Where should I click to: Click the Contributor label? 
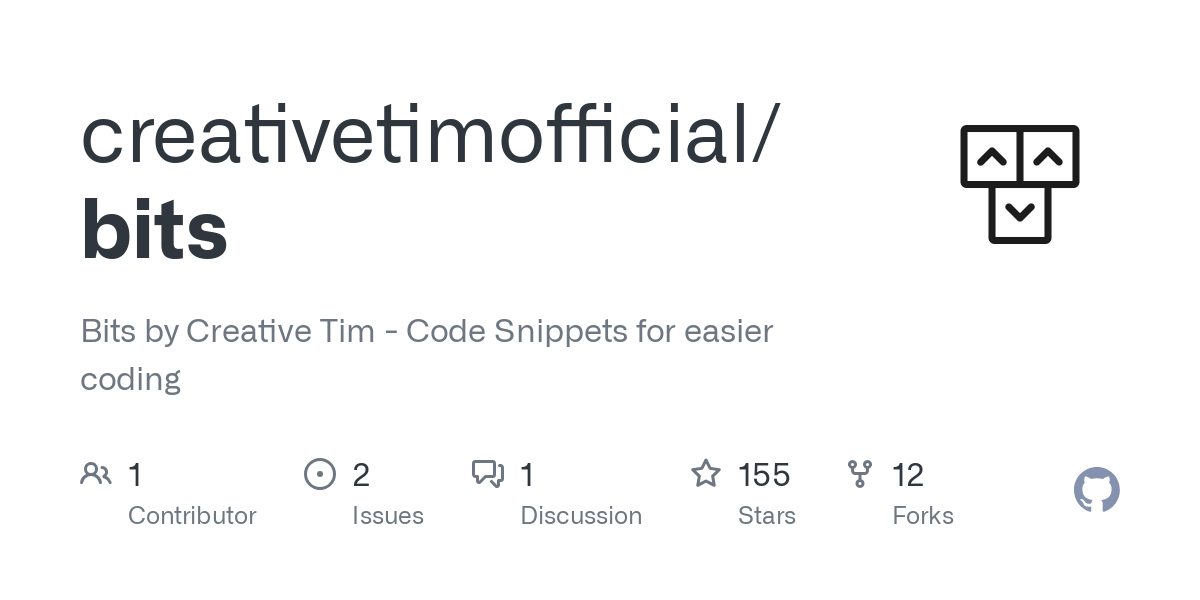pos(192,516)
